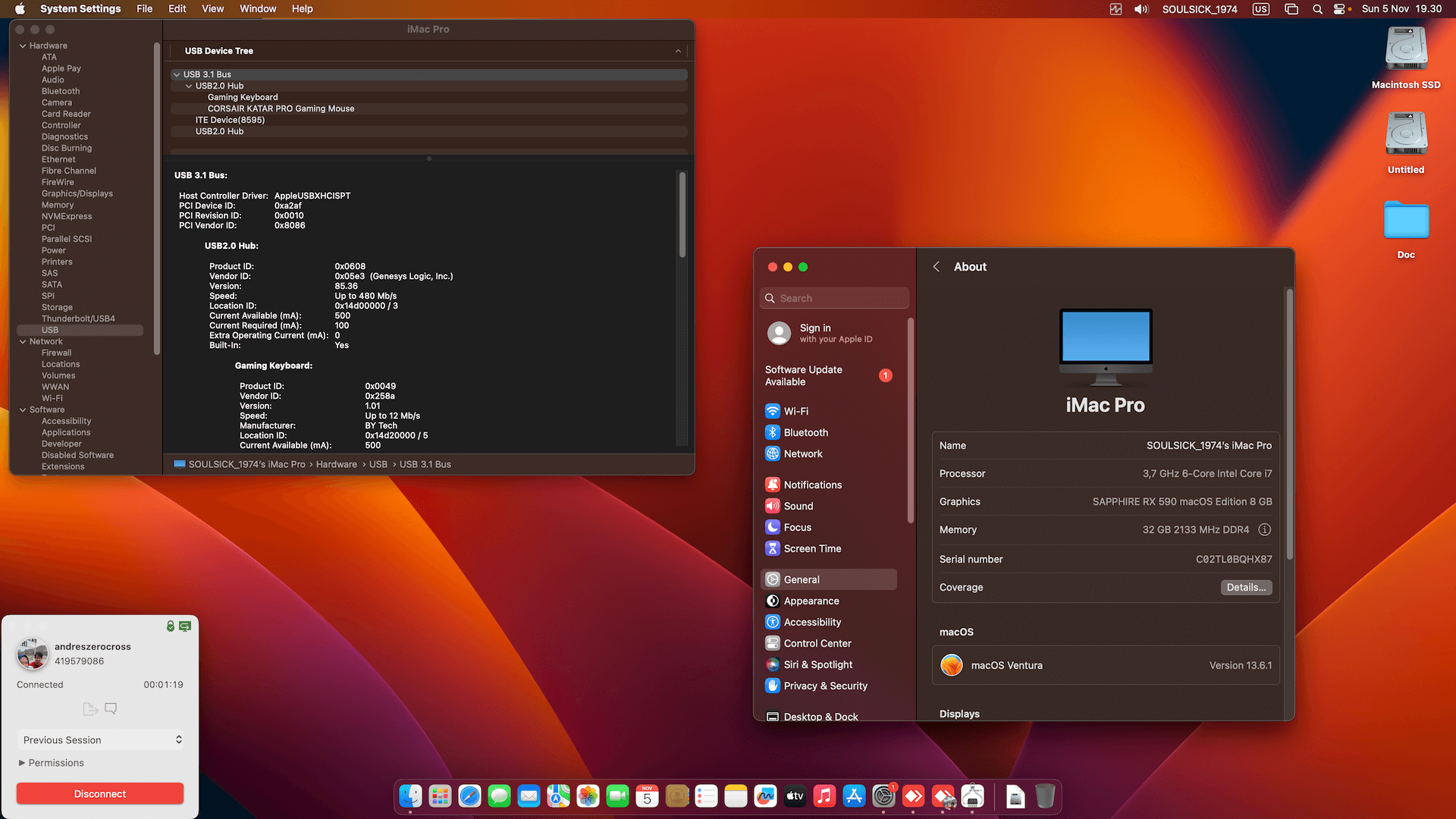Open Wi-Fi settings in the sidebar
1456x819 pixels.
(x=796, y=410)
